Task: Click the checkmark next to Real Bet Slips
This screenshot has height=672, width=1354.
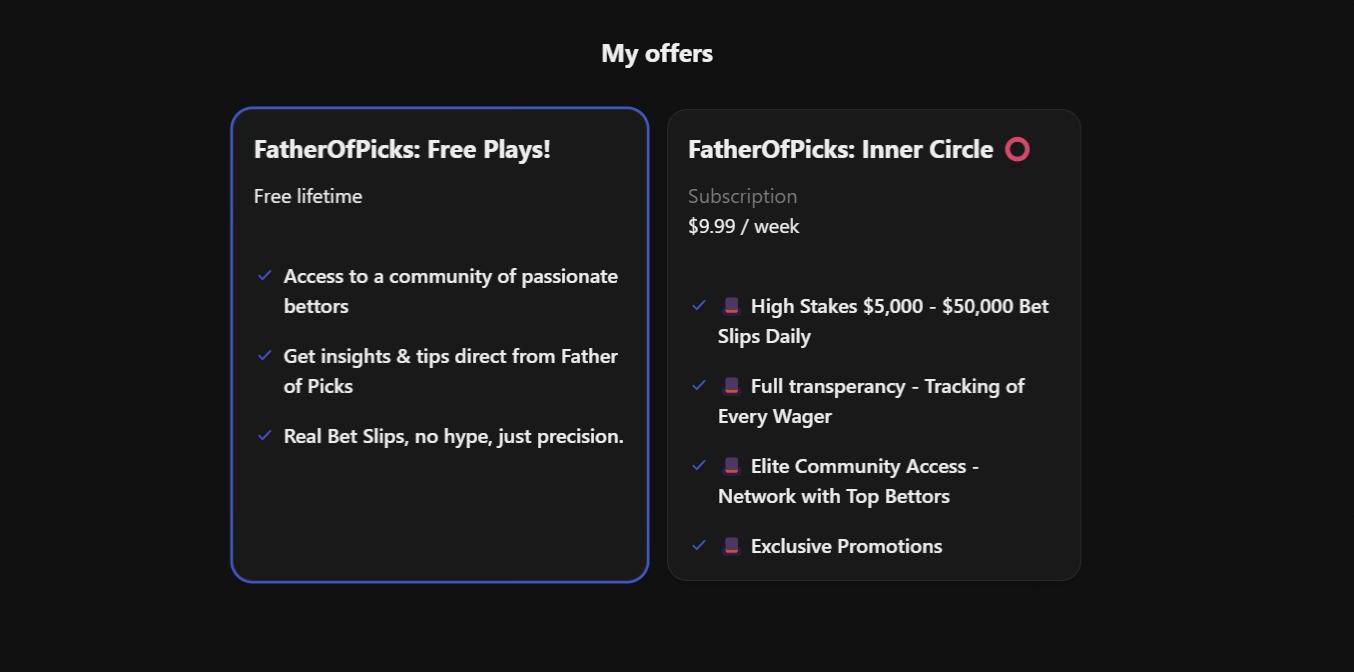Action: [x=265, y=434]
